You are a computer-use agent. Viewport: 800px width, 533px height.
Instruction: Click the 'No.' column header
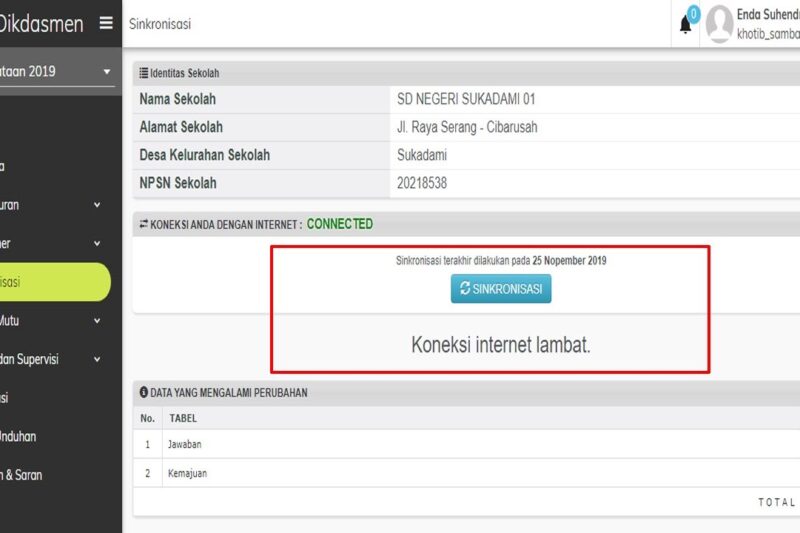[147, 418]
